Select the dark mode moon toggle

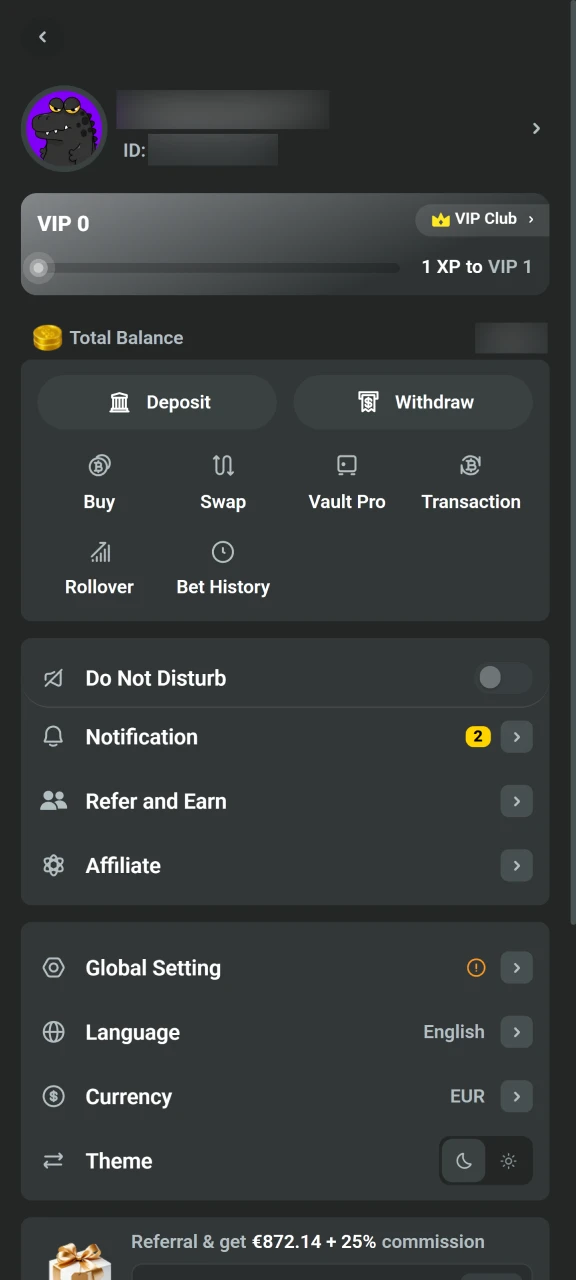pyautogui.click(x=463, y=1161)
